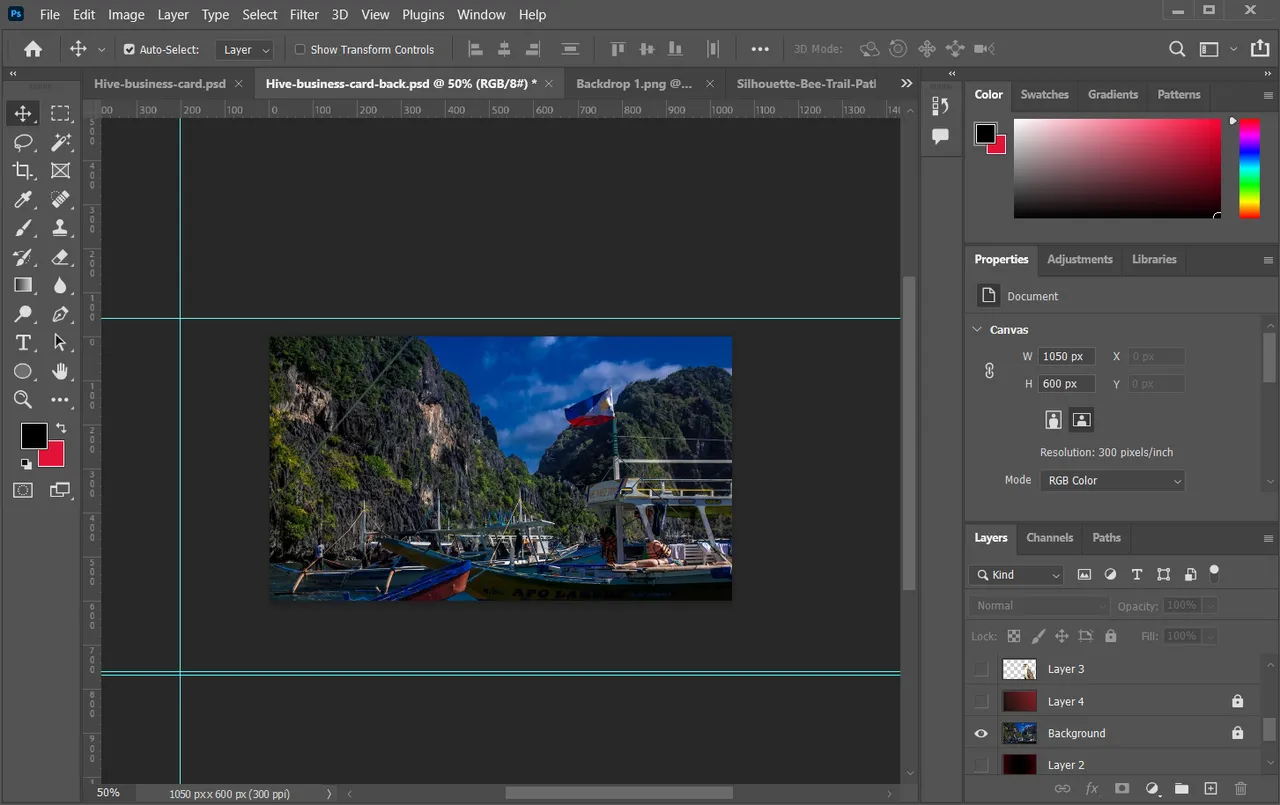
Task: Pick the Horizontal Type tool
Action: (x=23, y=343)
